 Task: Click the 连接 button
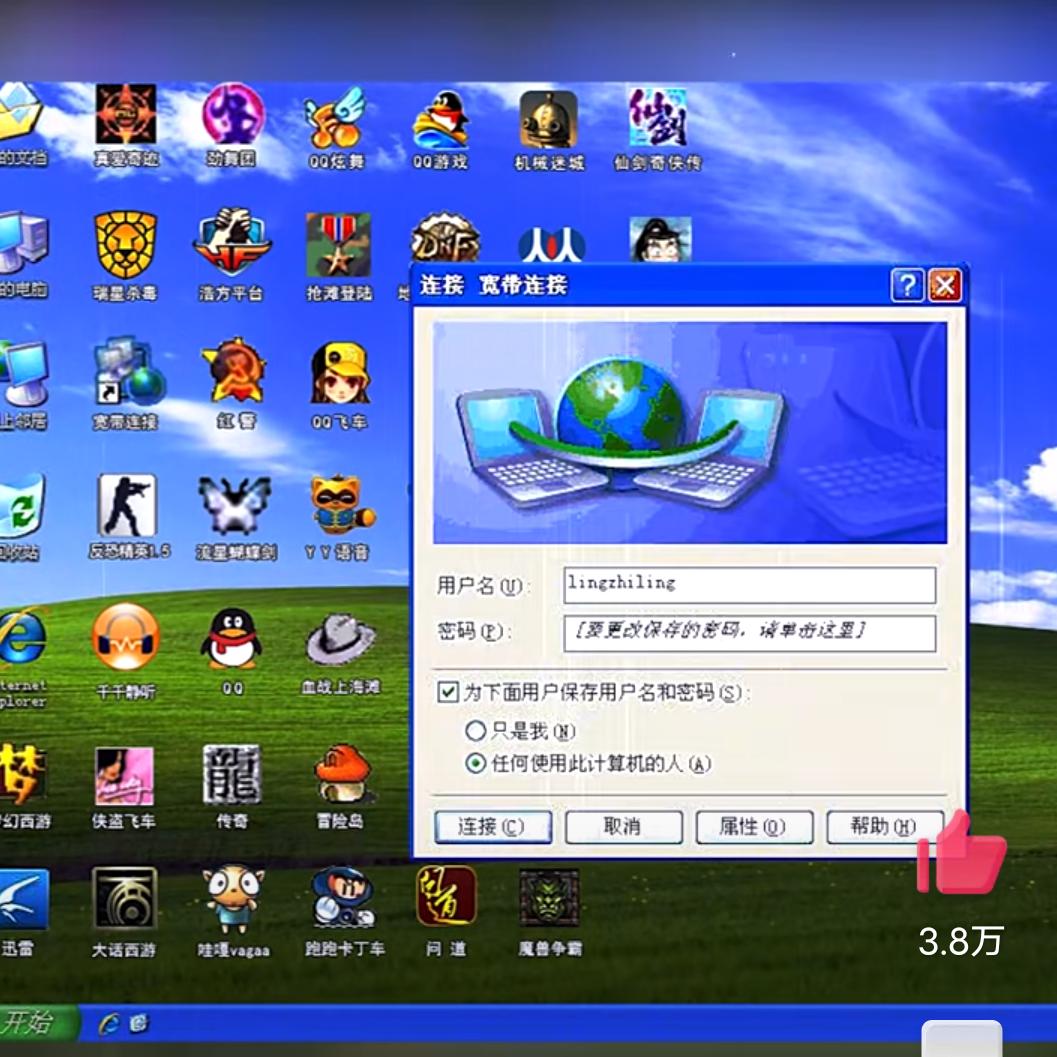(492, 827)
